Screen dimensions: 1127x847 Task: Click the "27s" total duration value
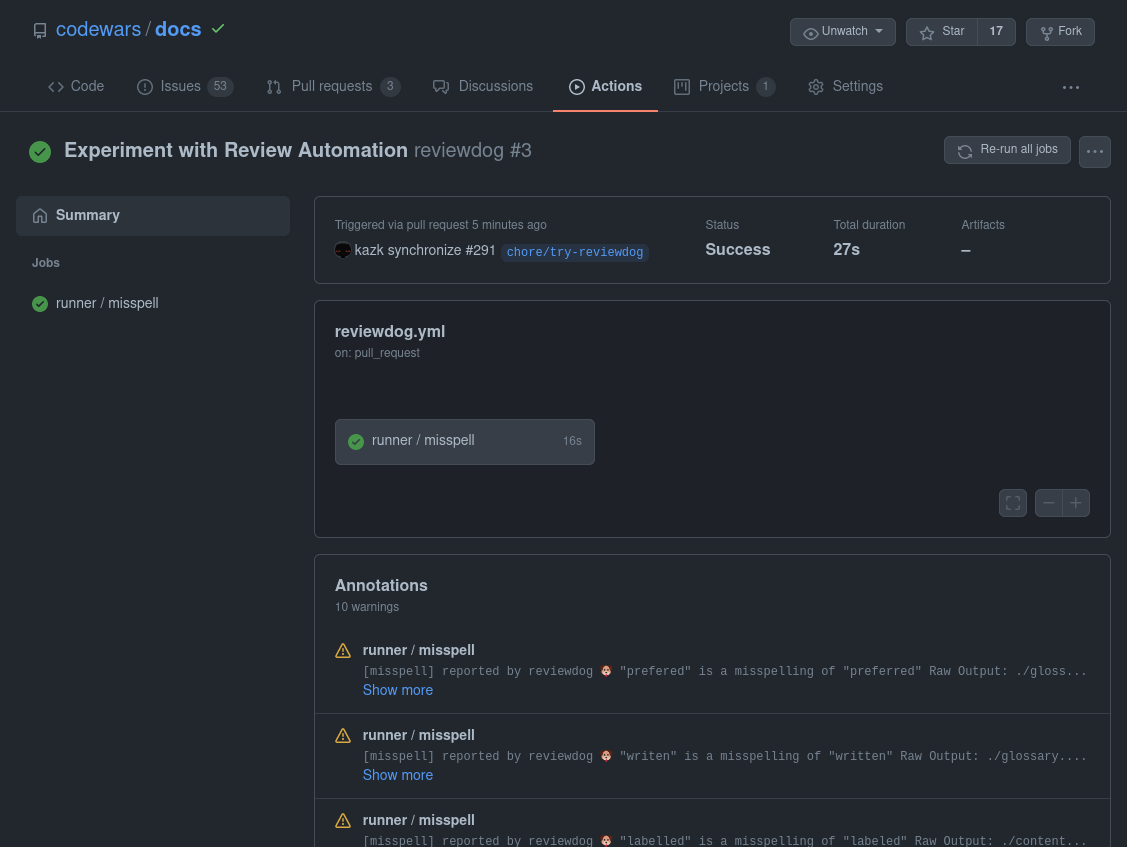click(x=847, y=249)
